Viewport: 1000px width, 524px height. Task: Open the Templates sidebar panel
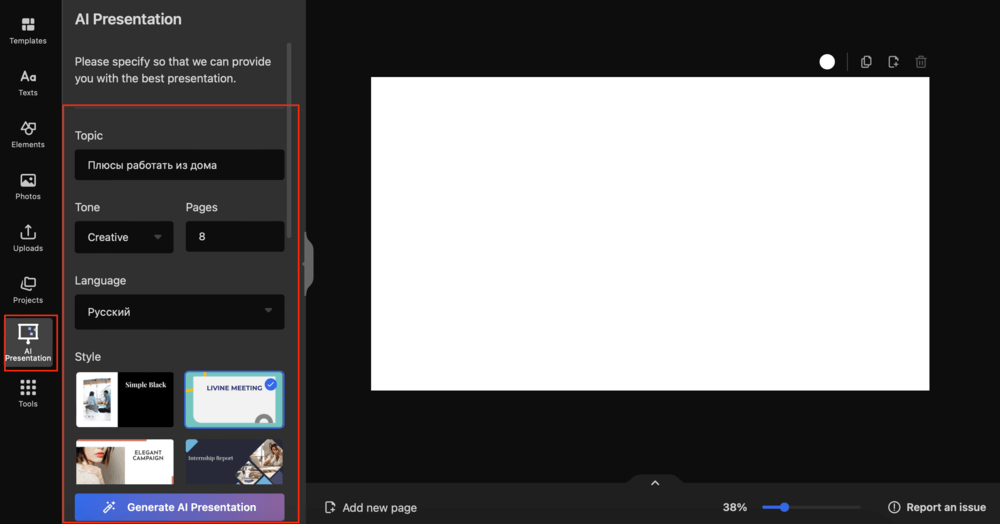pyautogui.click(x=28, y=30)
